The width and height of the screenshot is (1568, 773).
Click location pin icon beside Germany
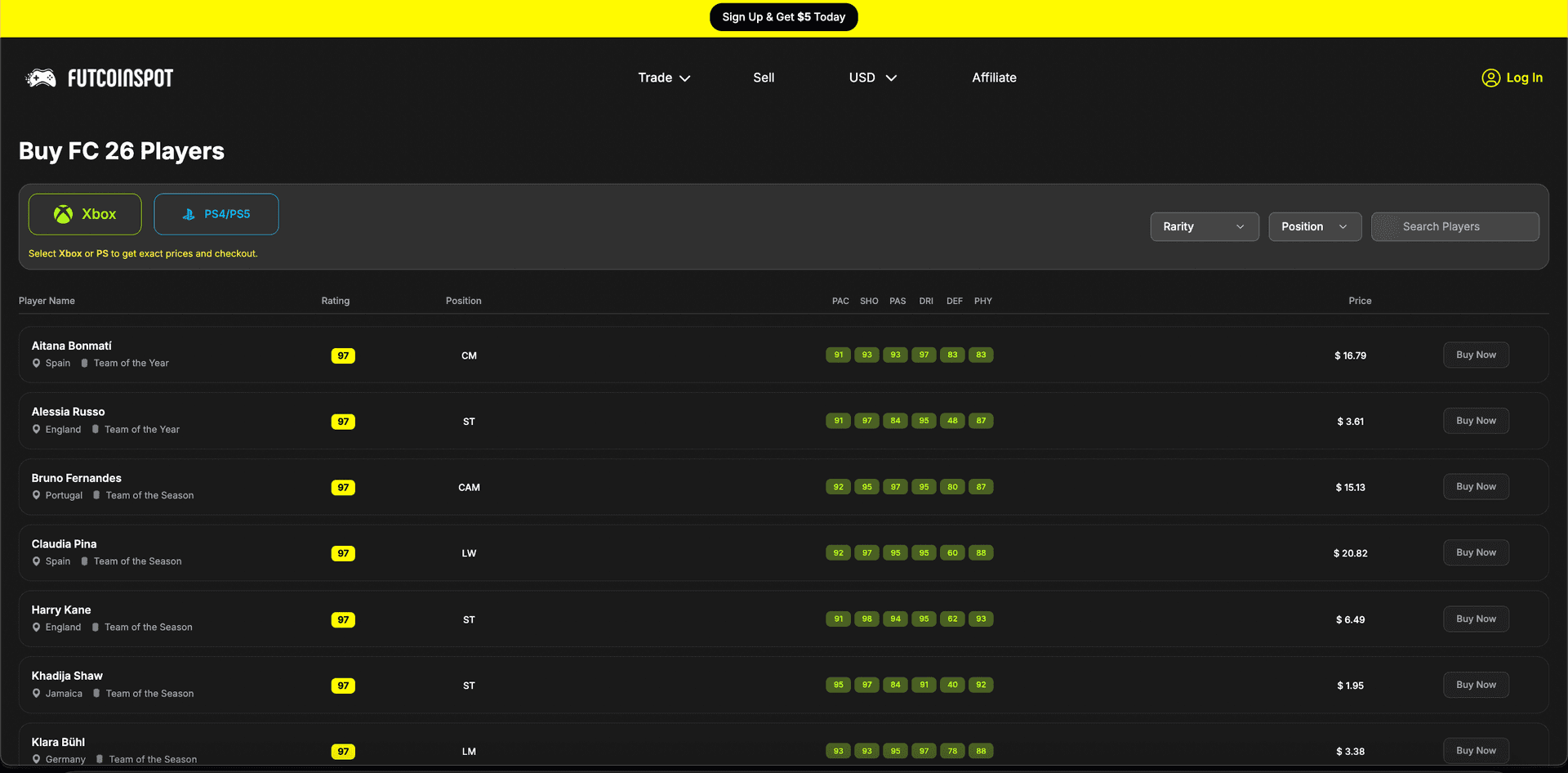36,759
